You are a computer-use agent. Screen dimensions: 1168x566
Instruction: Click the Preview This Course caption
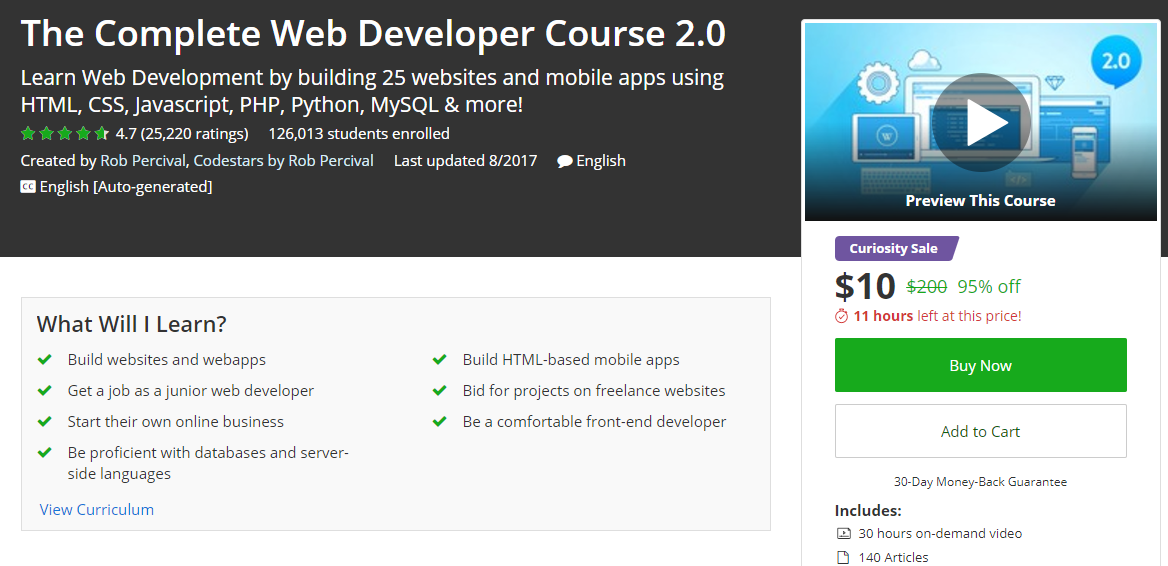980,200
